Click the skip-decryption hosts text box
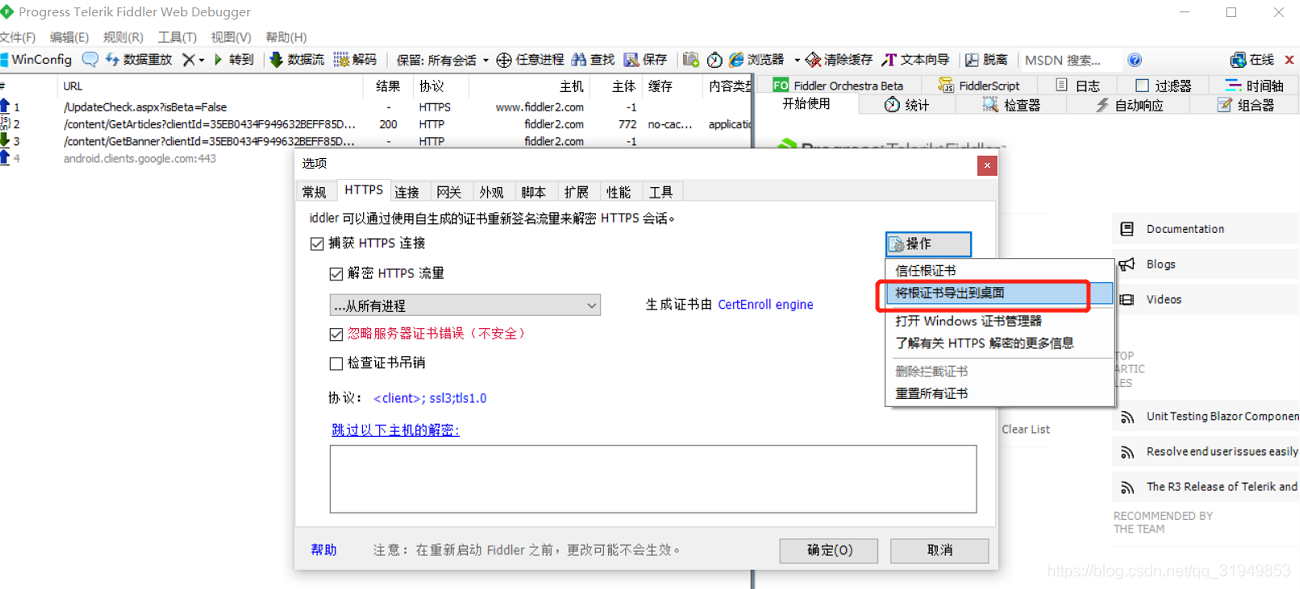1300x589 pixels. (x=653, y=479)
